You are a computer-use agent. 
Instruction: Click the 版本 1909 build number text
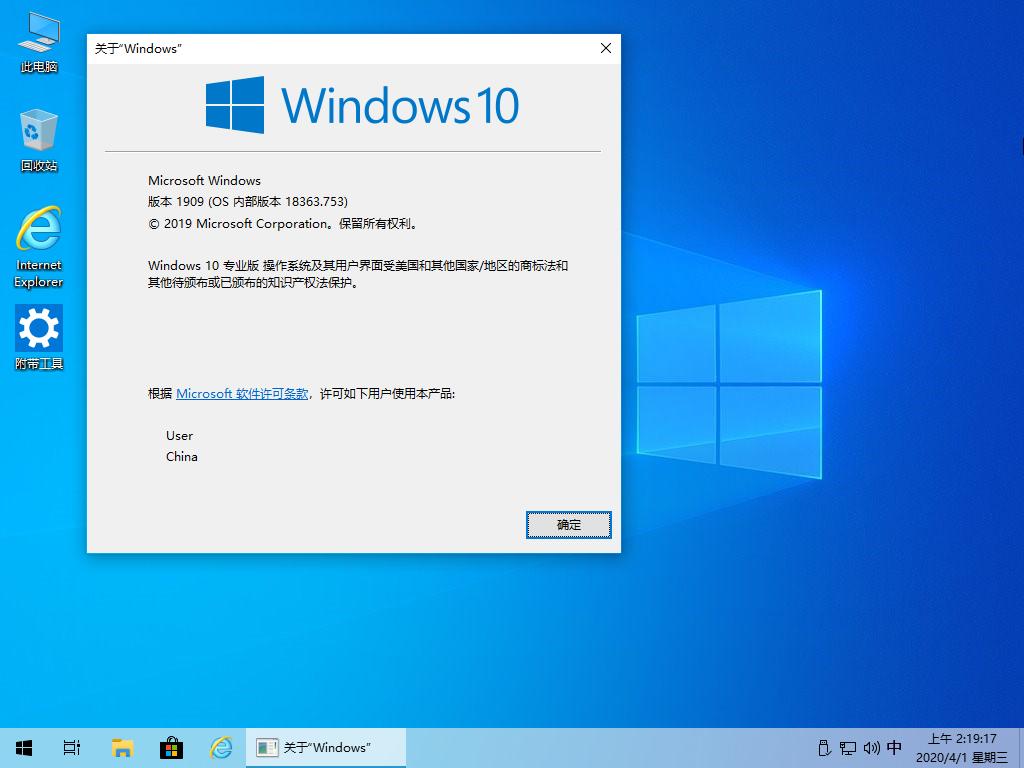[x=248, y=202]
